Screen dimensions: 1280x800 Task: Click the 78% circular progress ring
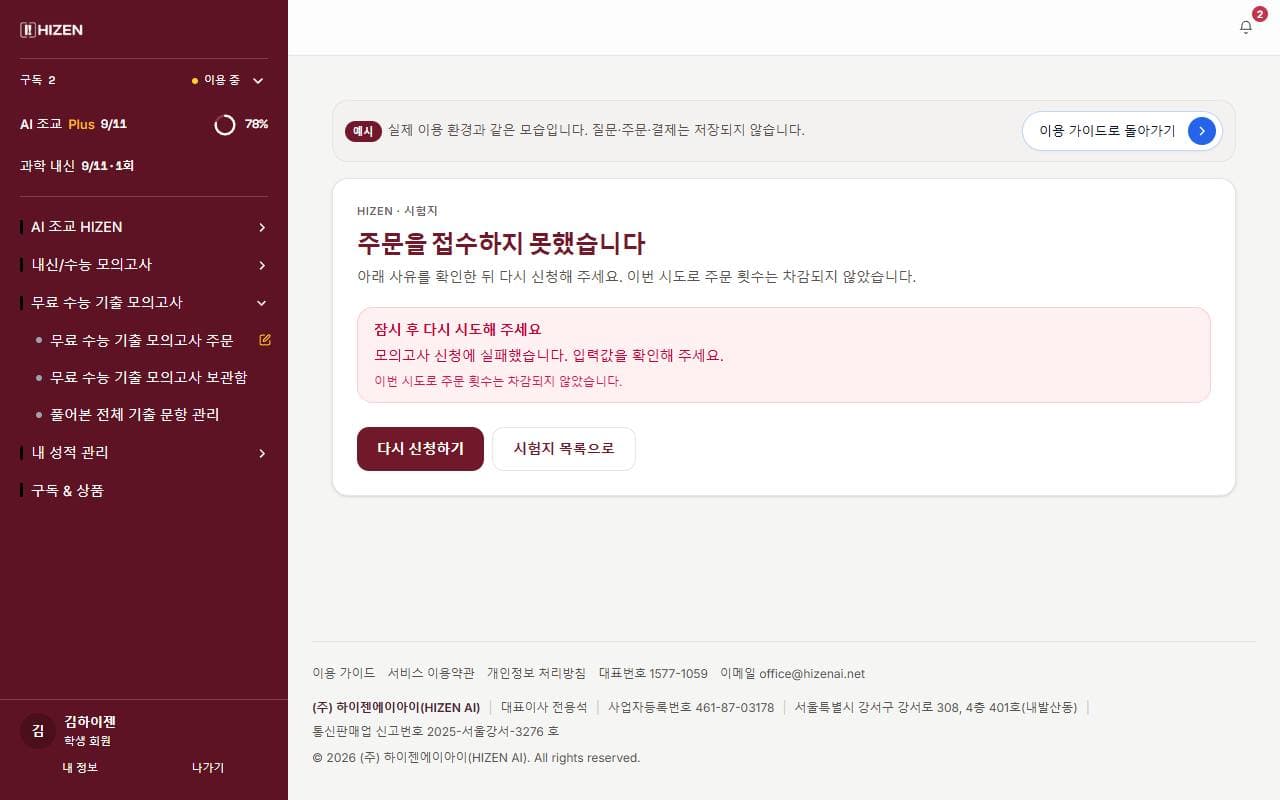225,124
